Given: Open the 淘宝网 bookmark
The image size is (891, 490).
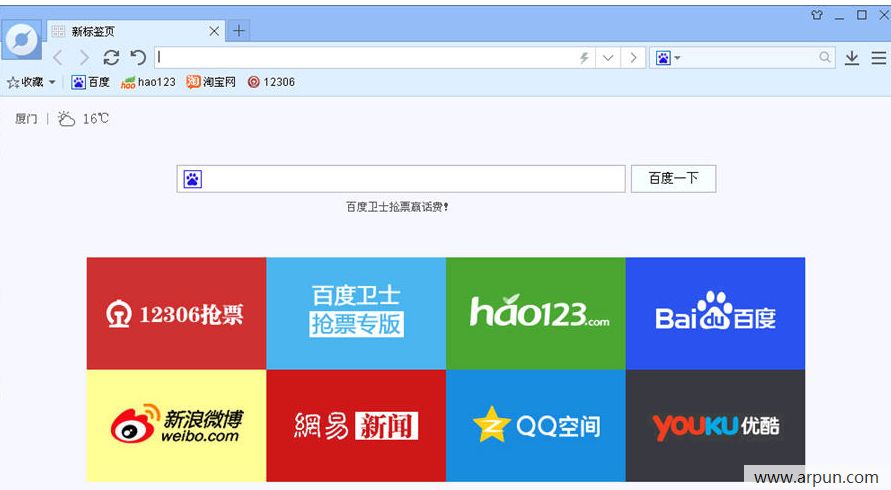Looking at the screenshot, I should coord(211,82).
